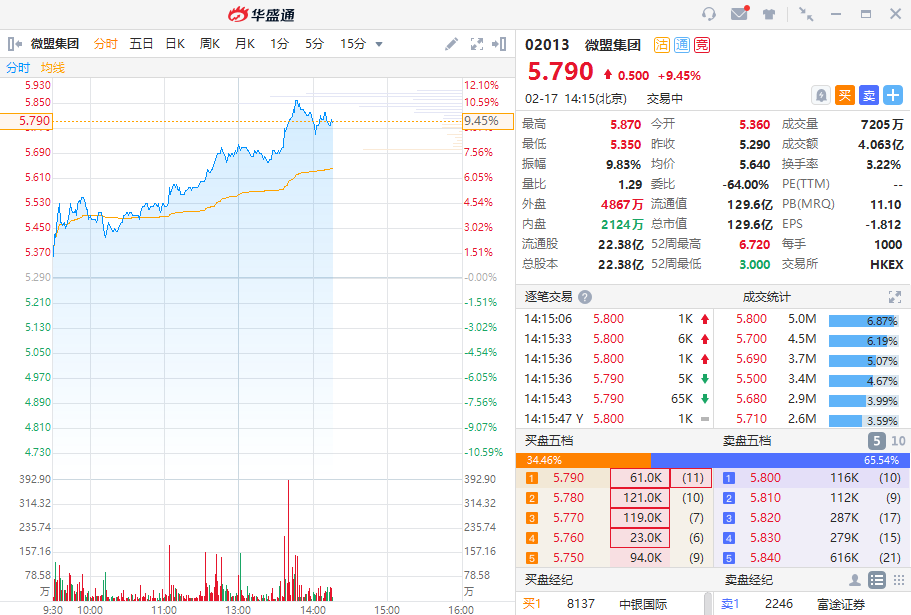The image size is (911, 615).
Task: Open the skin theme shirt icon
Action: [769, 14]
